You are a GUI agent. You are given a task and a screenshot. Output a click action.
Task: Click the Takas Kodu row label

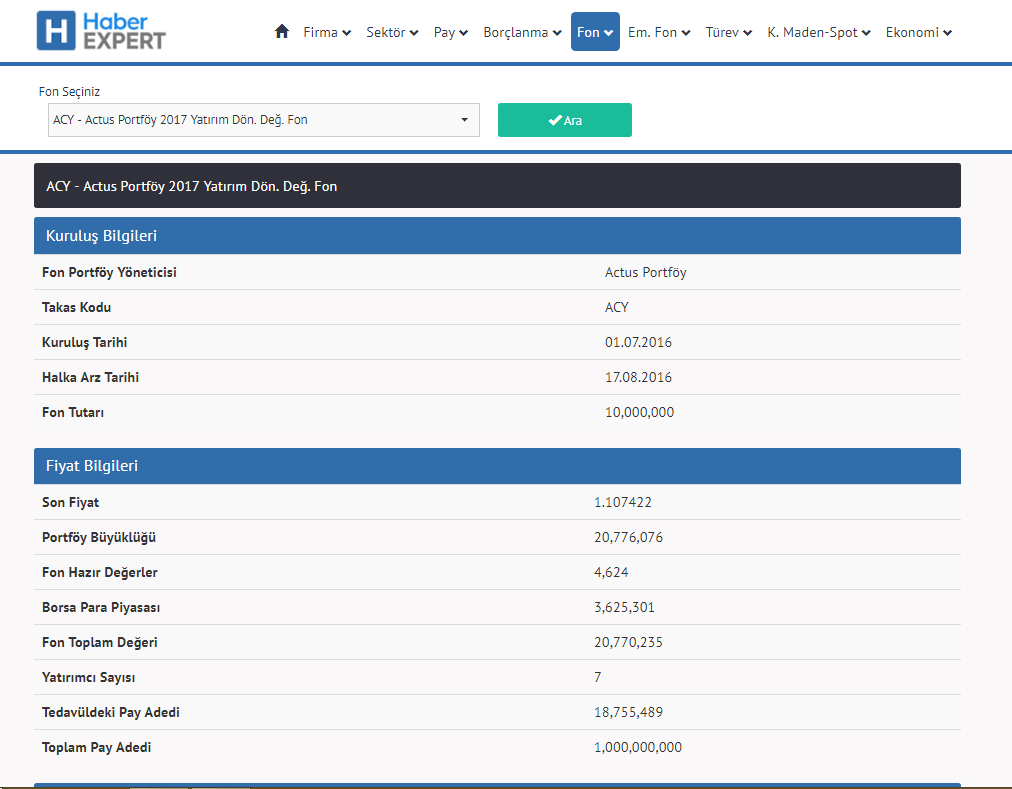click(76, 307)
